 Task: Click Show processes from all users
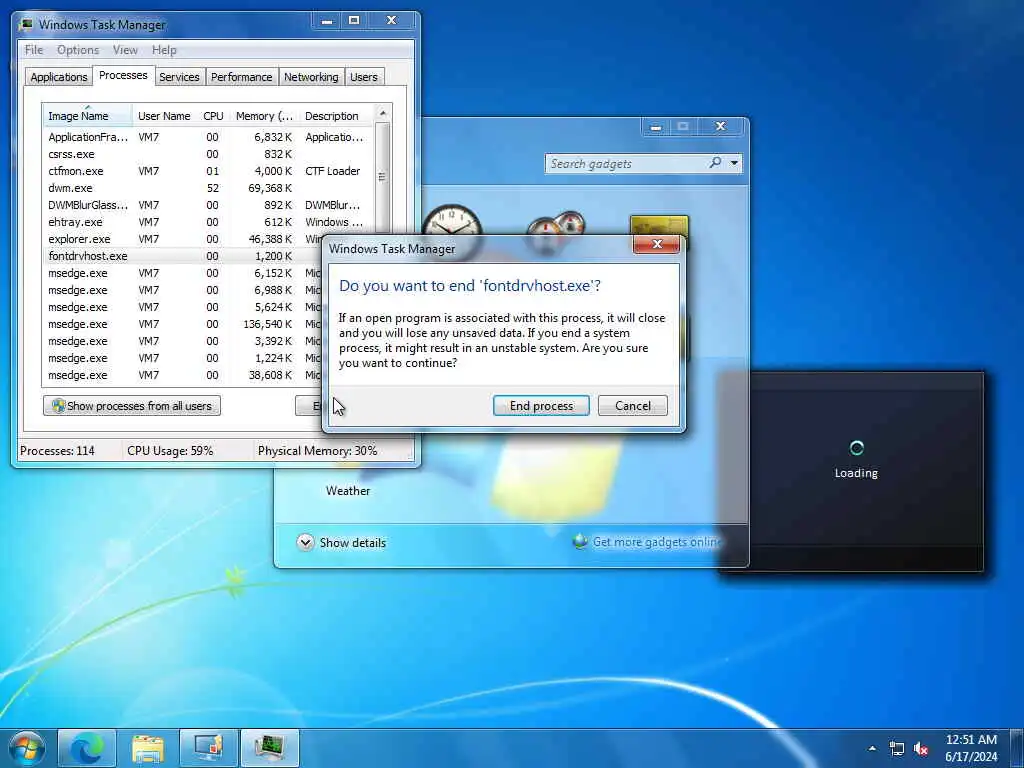tap(132, 406)
